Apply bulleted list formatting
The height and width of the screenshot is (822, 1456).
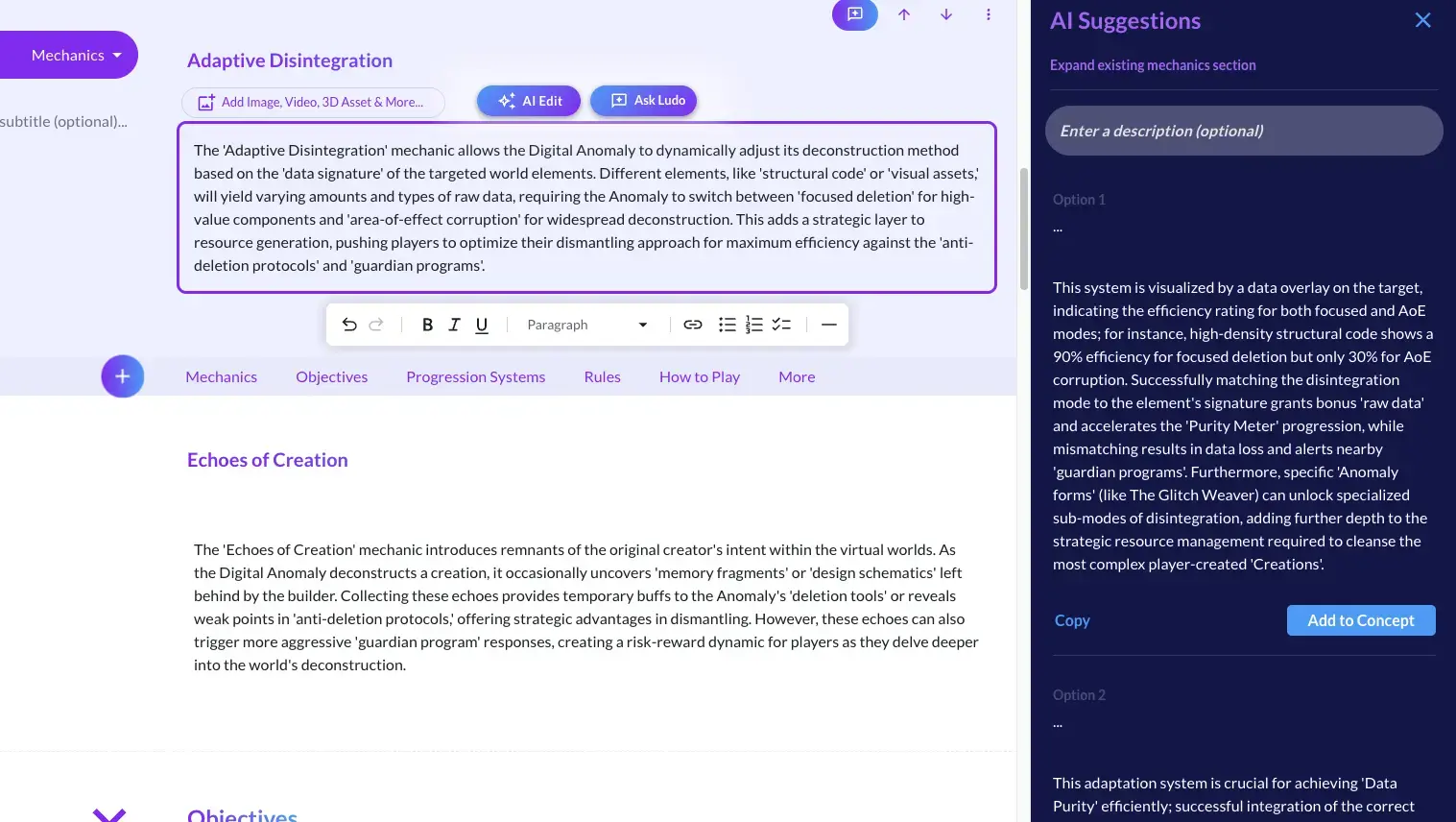tap(728, 325)
